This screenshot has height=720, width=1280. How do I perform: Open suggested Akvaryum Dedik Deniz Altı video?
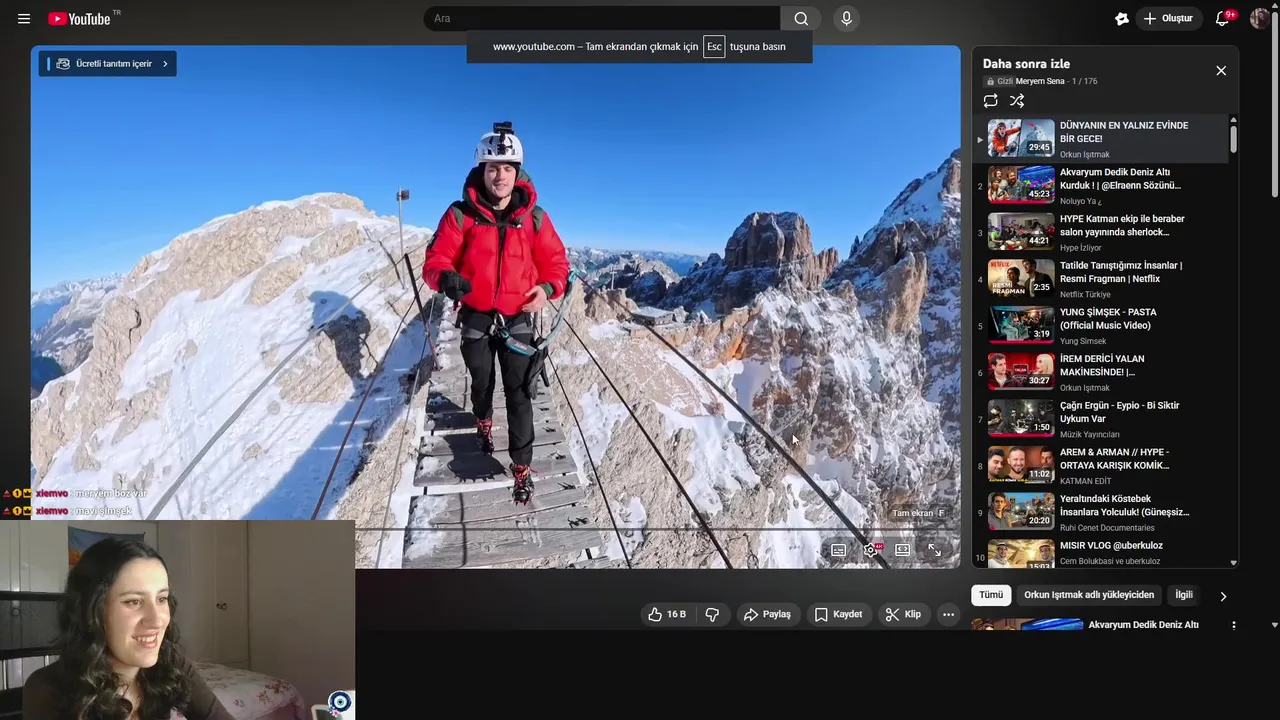coord(1143,625)
